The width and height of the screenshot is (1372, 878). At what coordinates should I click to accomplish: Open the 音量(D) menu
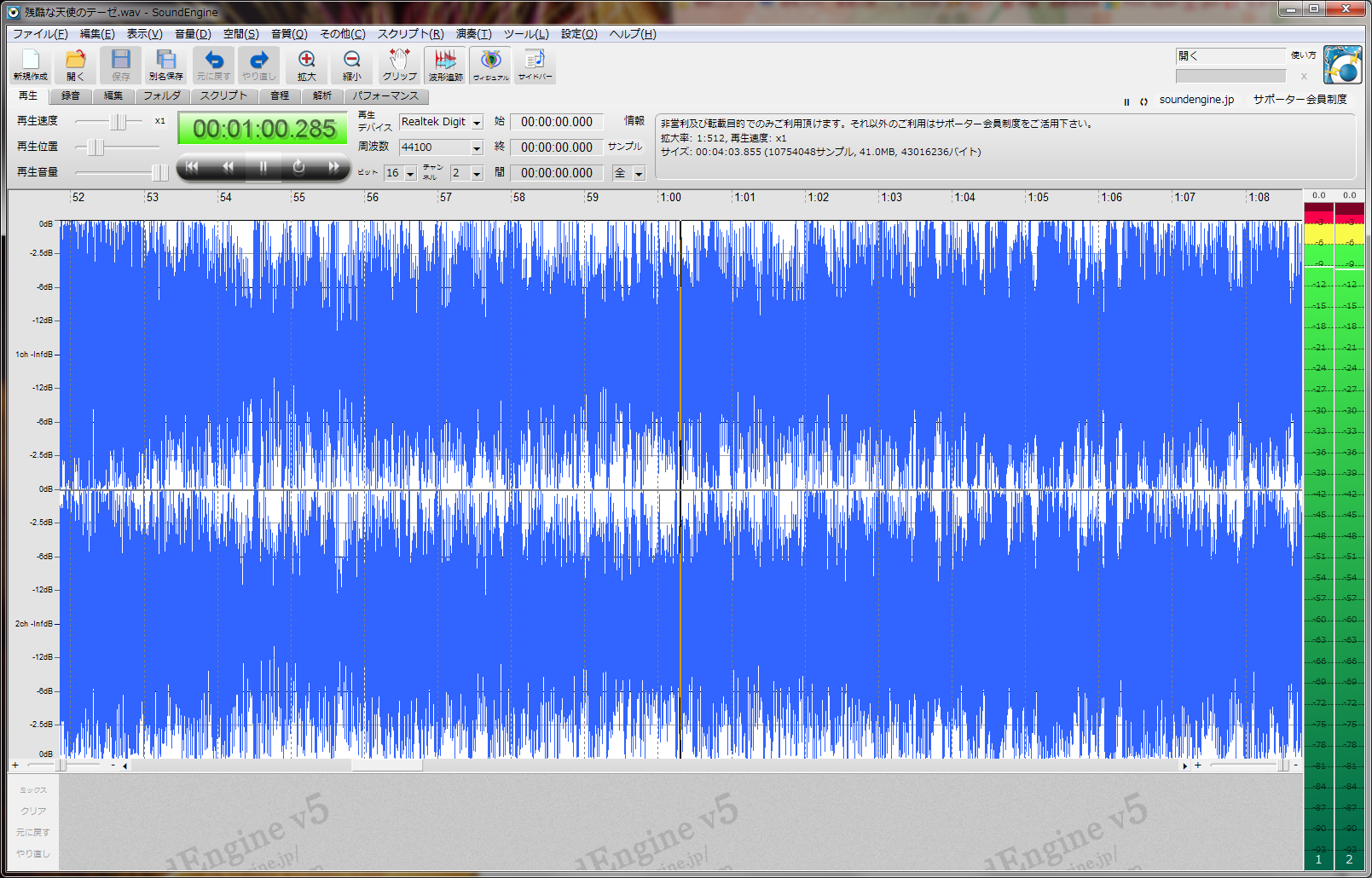tap(193, 34)
